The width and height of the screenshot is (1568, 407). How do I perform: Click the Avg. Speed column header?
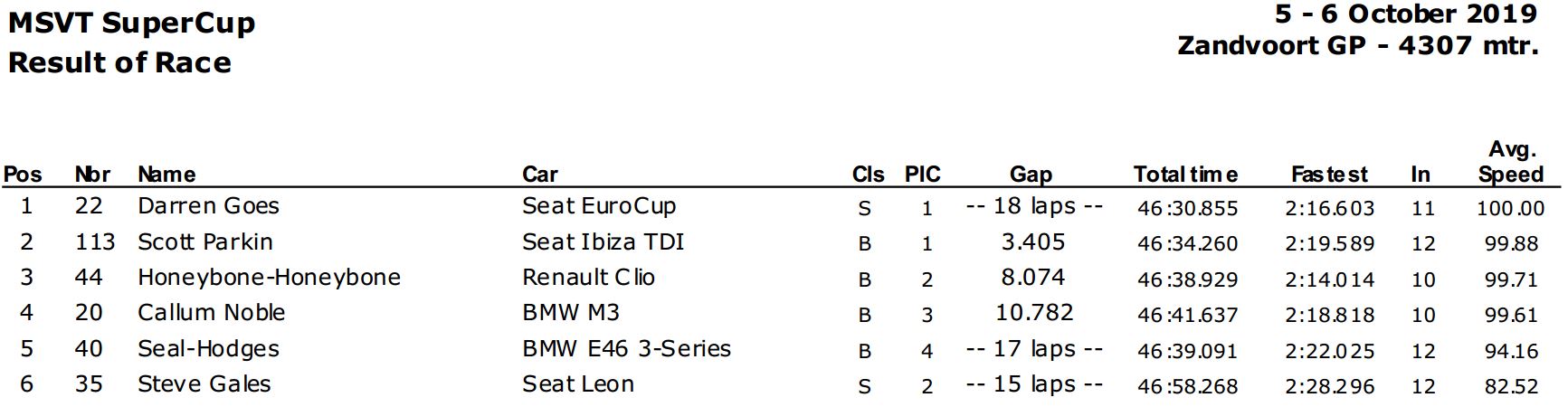pos(1511,162)
